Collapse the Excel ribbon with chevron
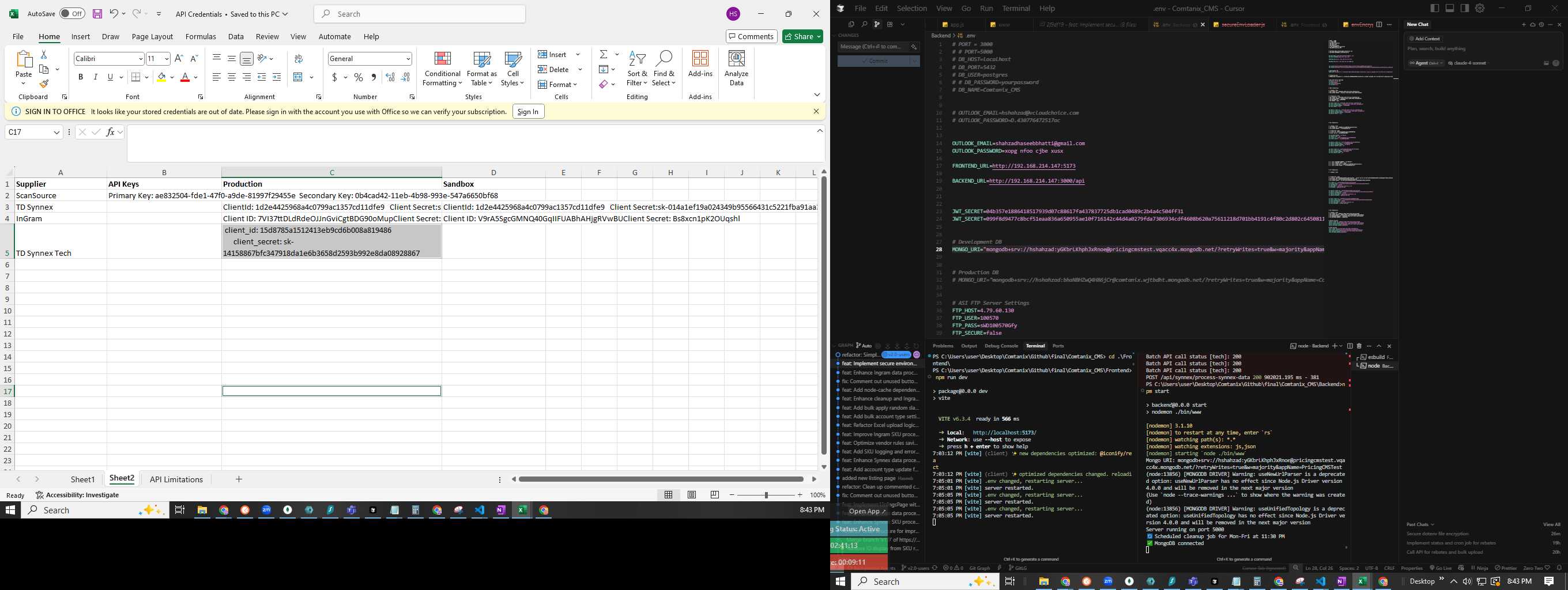Viewport: 1568px width, 590px height. (x=817, y=95)
